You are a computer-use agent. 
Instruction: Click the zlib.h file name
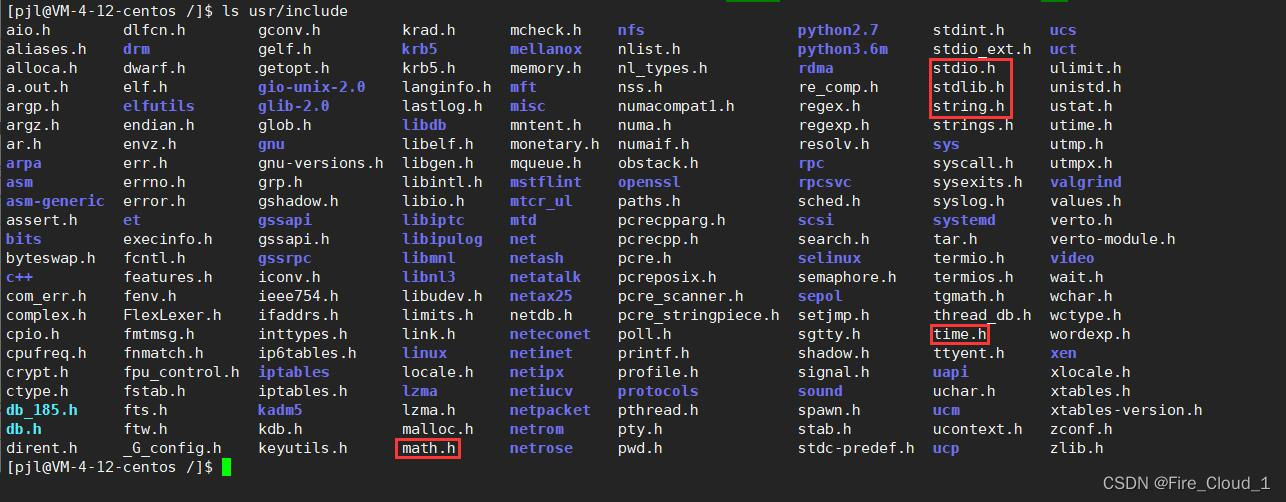click(x=1077, y=448)
